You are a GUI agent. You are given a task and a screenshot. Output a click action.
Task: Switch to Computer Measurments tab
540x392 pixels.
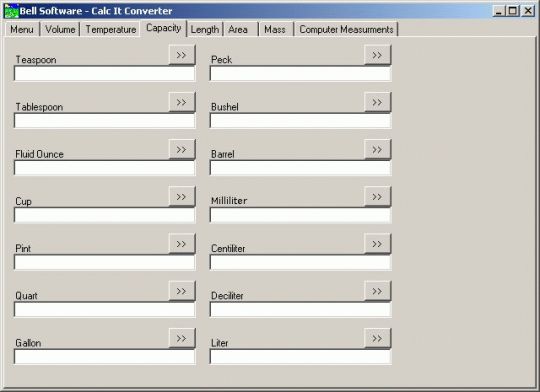346,29
